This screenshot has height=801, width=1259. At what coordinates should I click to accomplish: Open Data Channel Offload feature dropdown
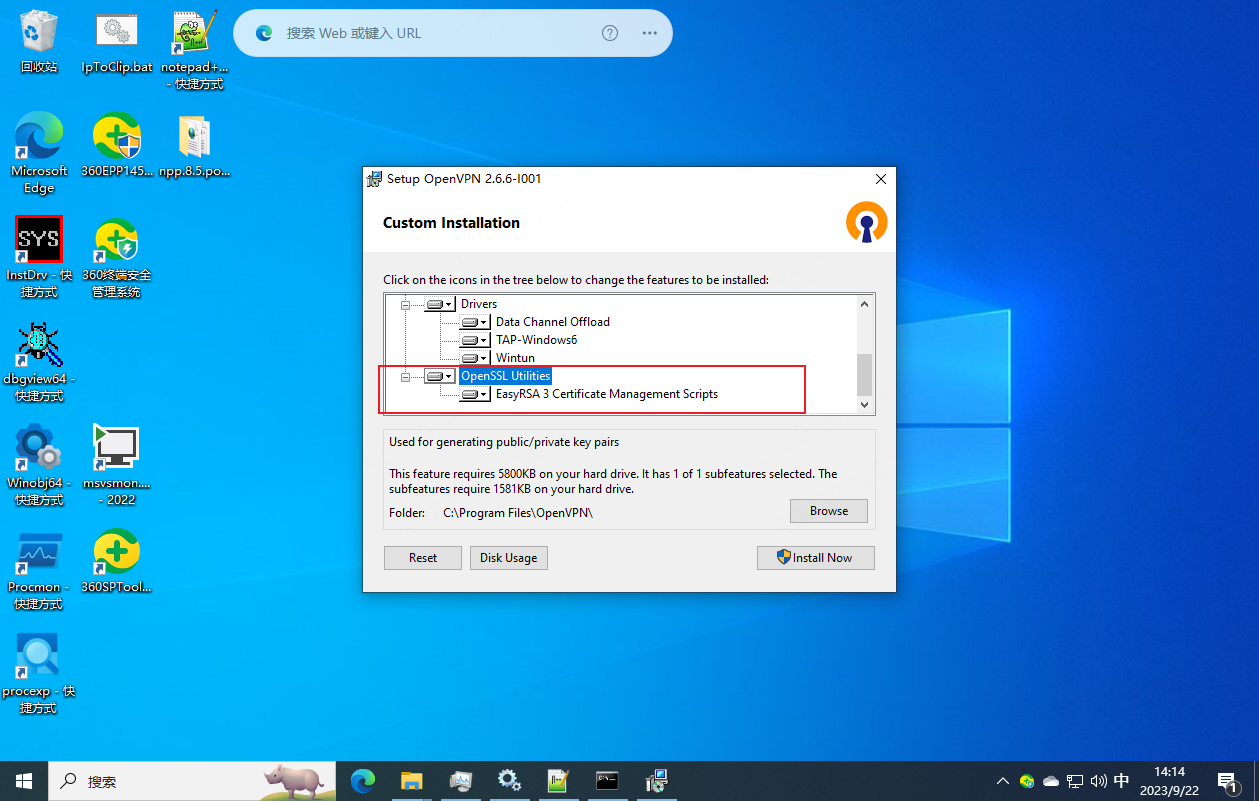pos(475,322)
